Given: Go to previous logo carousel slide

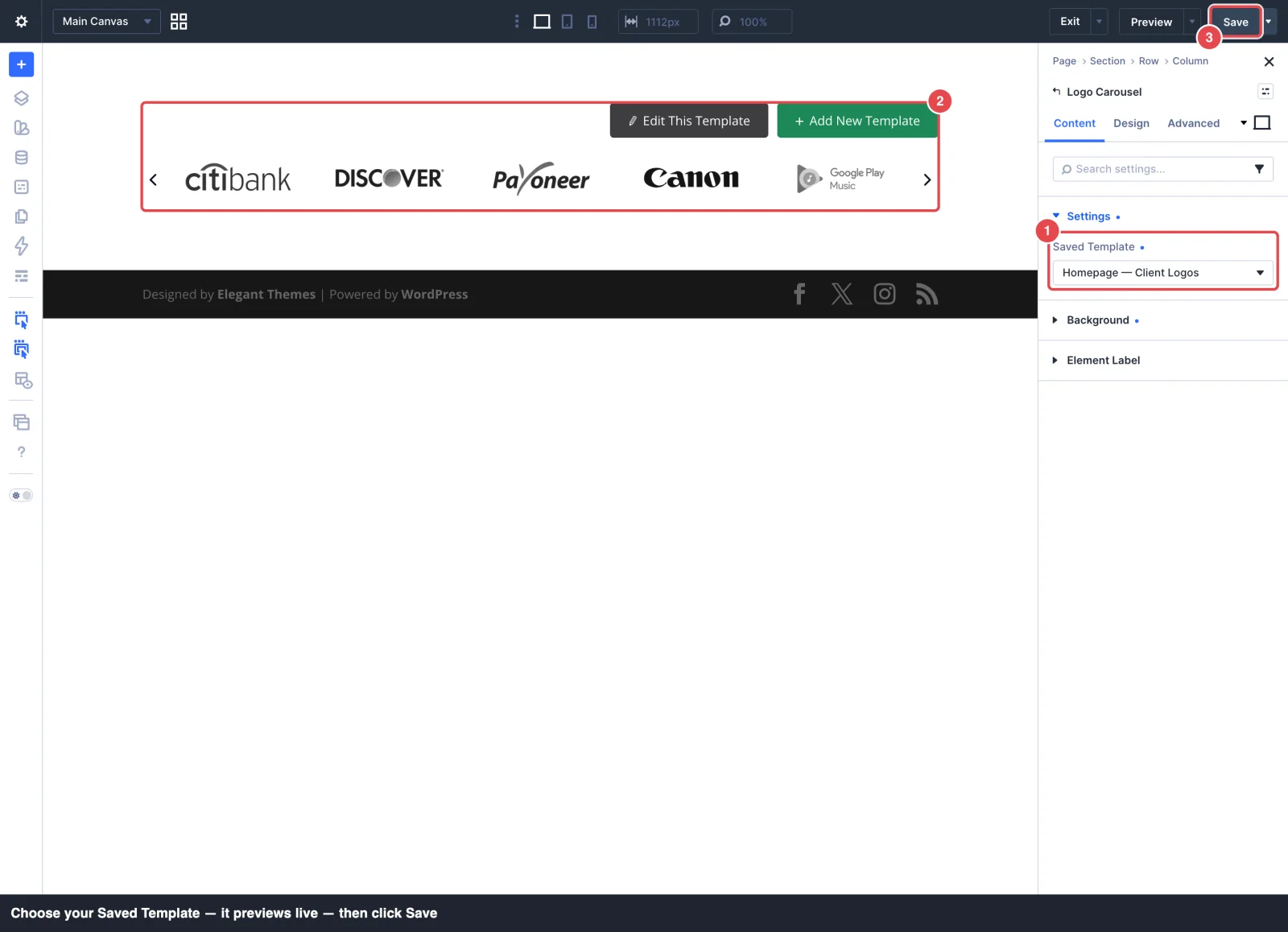Looking at the screenshot, I should tap(154, 179).
